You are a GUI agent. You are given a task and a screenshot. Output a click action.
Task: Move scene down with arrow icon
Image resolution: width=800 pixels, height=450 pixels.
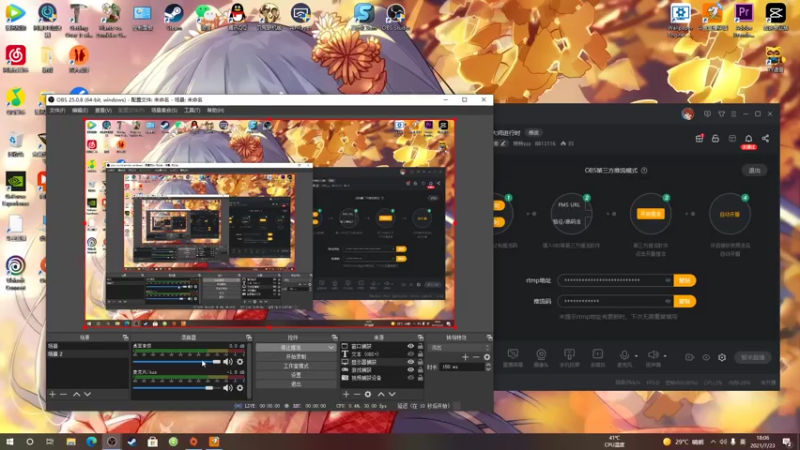(87, 394)
